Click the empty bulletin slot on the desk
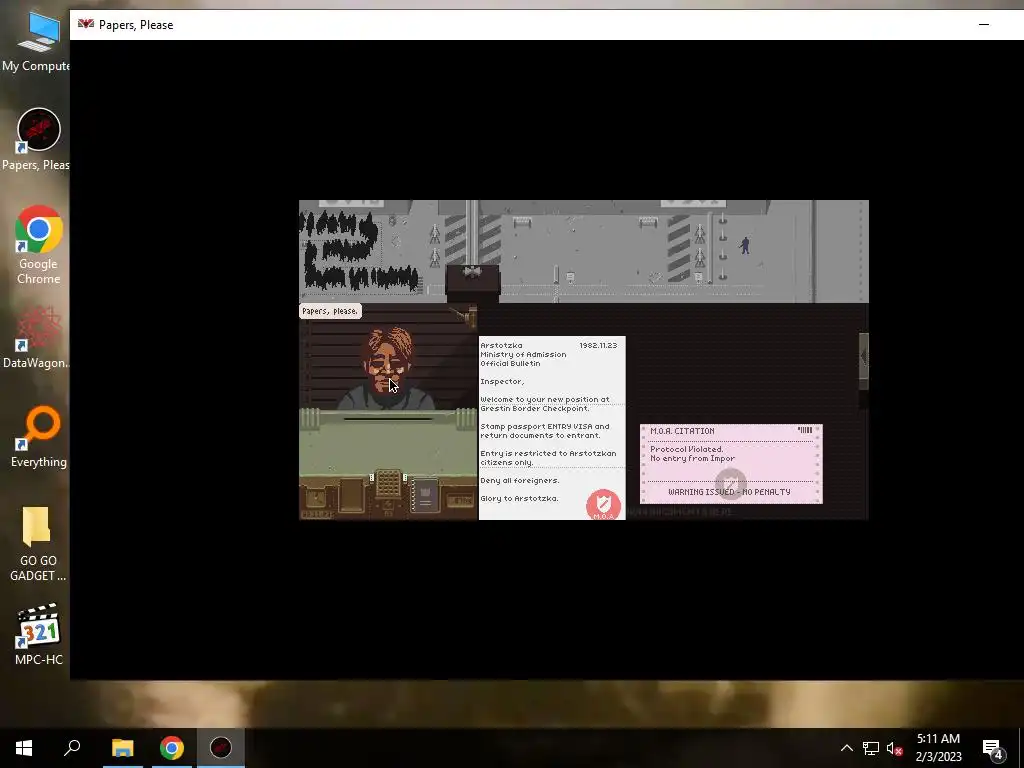The width and height of the screenshot is (1024, 768). click(x=351, y=494)
